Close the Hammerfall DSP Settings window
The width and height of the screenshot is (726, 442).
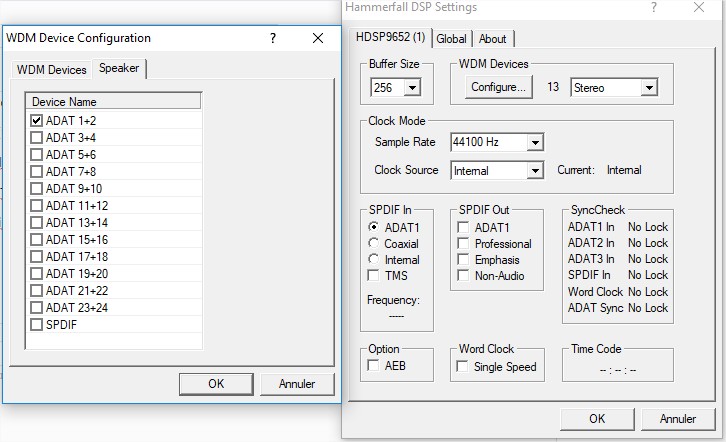click(x=699, y=7)
